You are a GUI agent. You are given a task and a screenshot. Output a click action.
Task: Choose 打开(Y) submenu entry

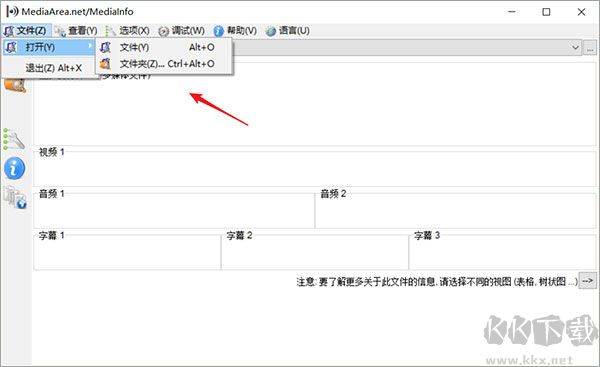point(49,47)
